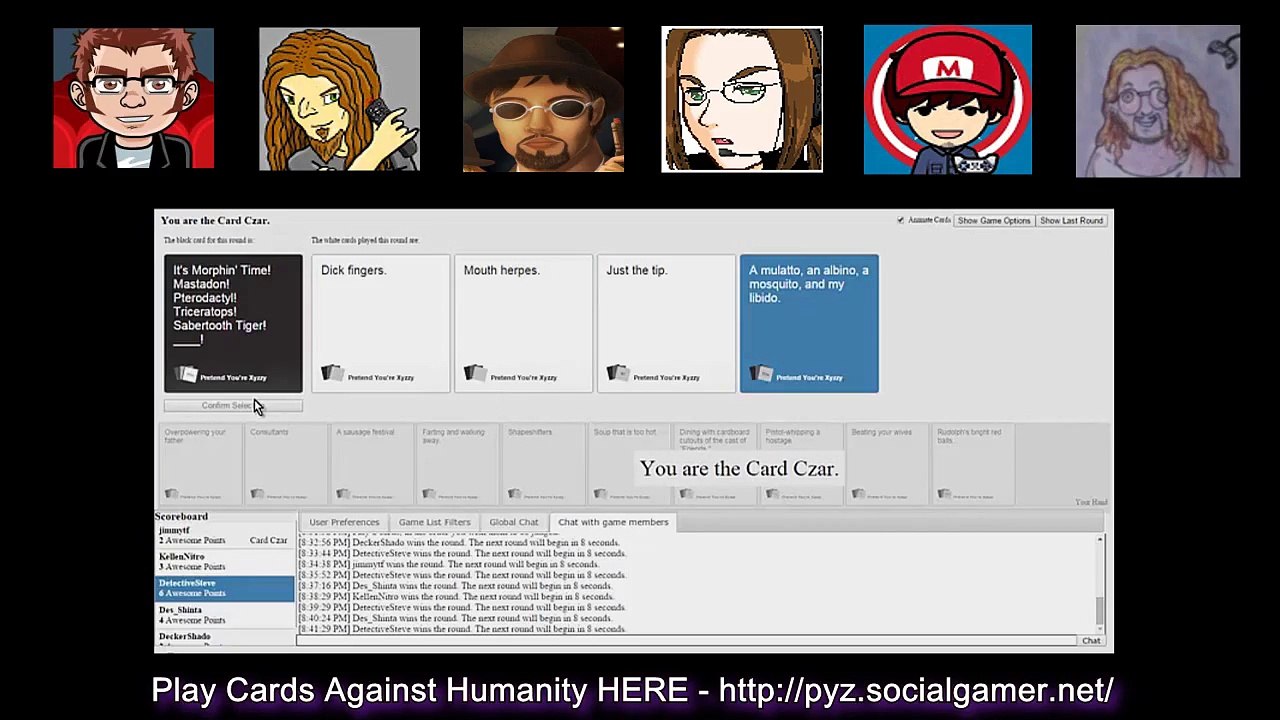This screenshot has width=1280, height=720.
Task: Click the black 'It's Morphin' Time!' card
Action: [x=233, y=323]
